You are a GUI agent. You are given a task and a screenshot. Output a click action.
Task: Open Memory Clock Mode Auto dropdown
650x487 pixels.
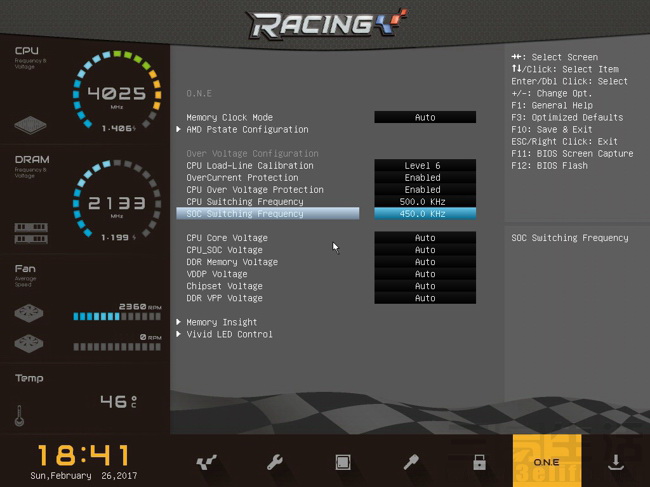click(425, 117)
